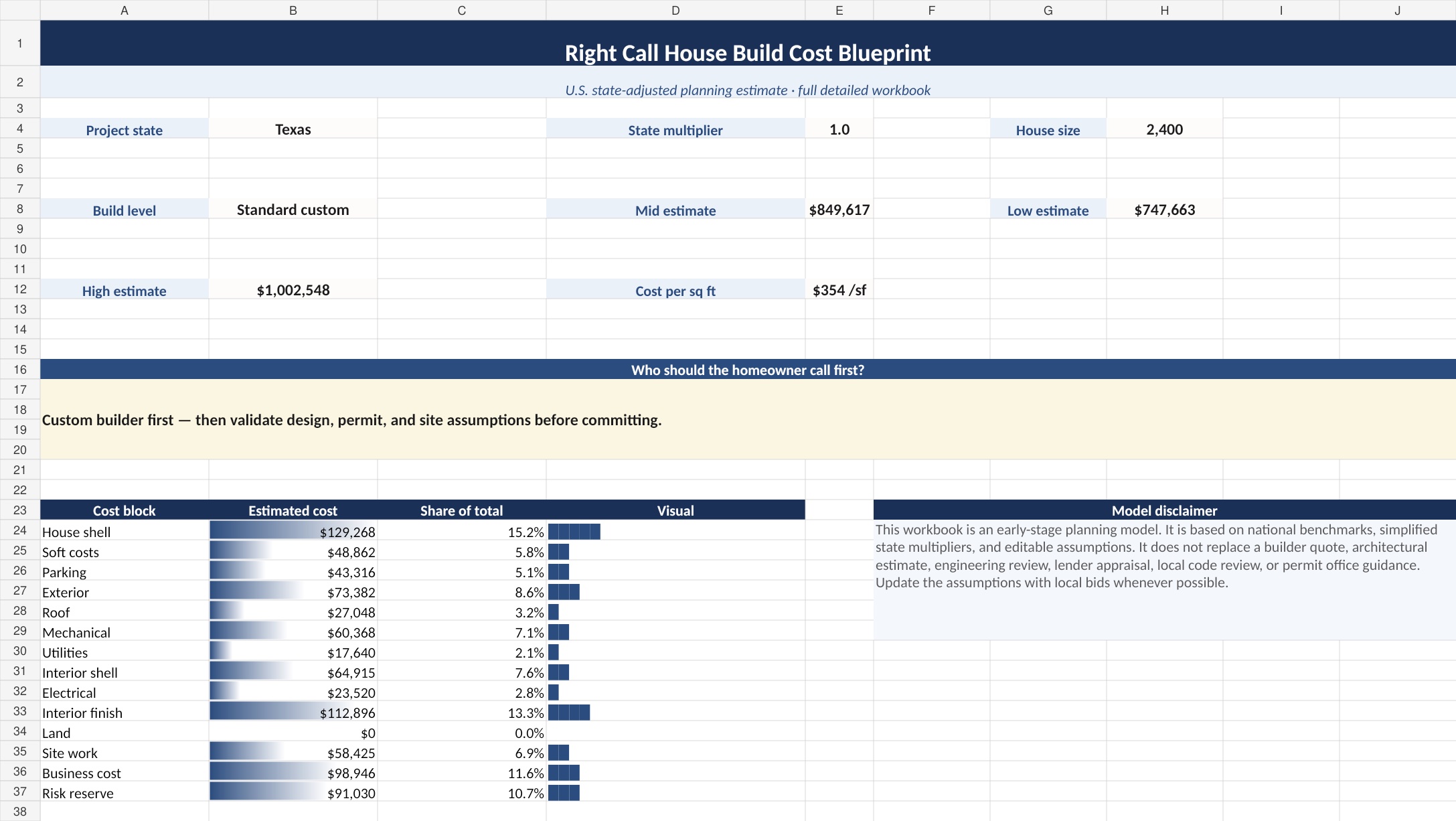Select column H header
The height and width of the screenshot is (821, 1456).
pos(1164,10)
